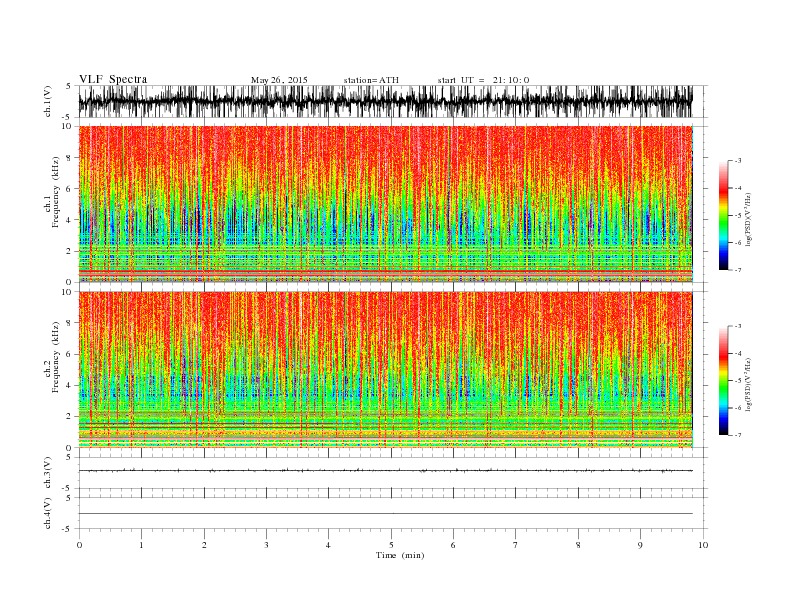This screenshot has width=792, height=612.
Task: Click the 'ch.4(V)' axis label
Action: coord(47,513)
